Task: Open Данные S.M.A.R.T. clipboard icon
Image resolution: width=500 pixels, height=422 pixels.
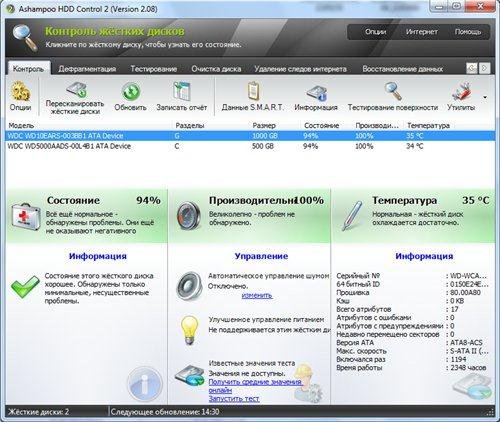Action: 253,91
